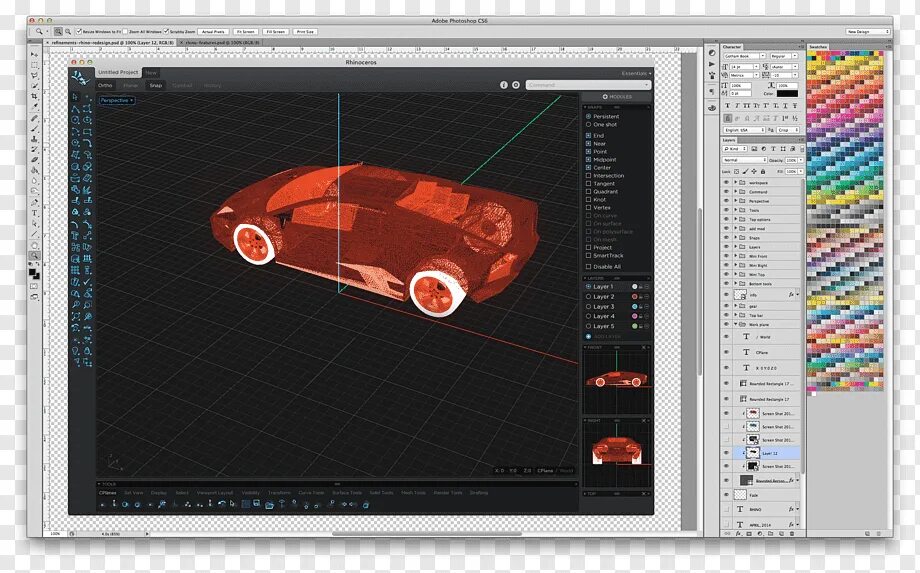Toggle Scrubby Zoom checkbox
The width and height of the screenshot is (920, 573).
click(x=167, y=32)
